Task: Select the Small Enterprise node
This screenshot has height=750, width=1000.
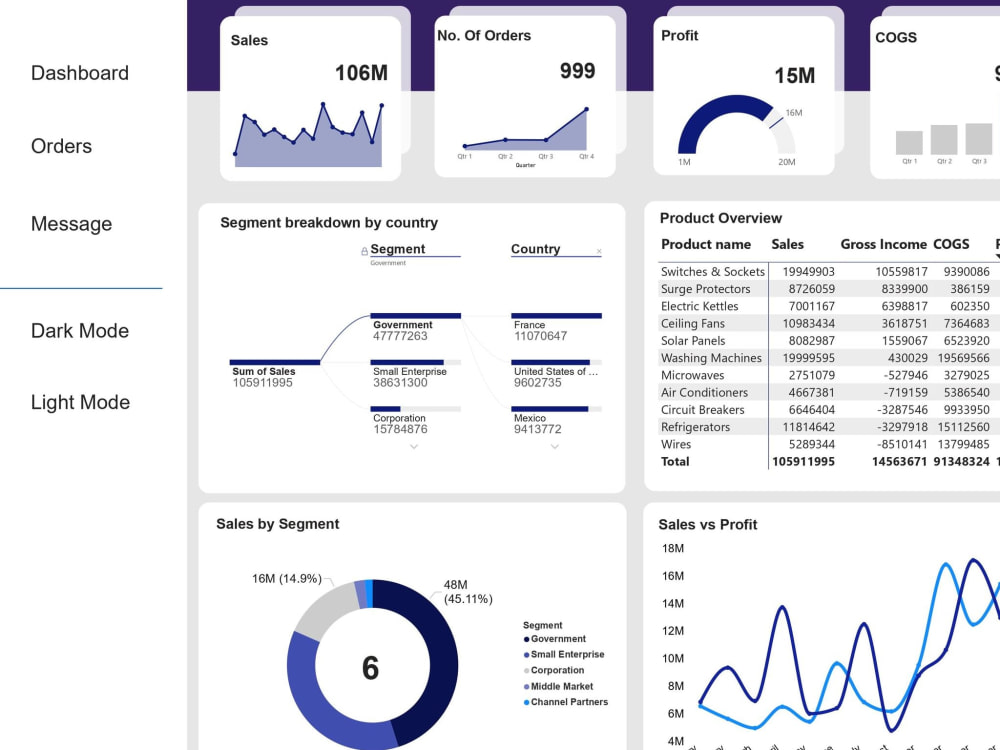Action: click(415, 374)
